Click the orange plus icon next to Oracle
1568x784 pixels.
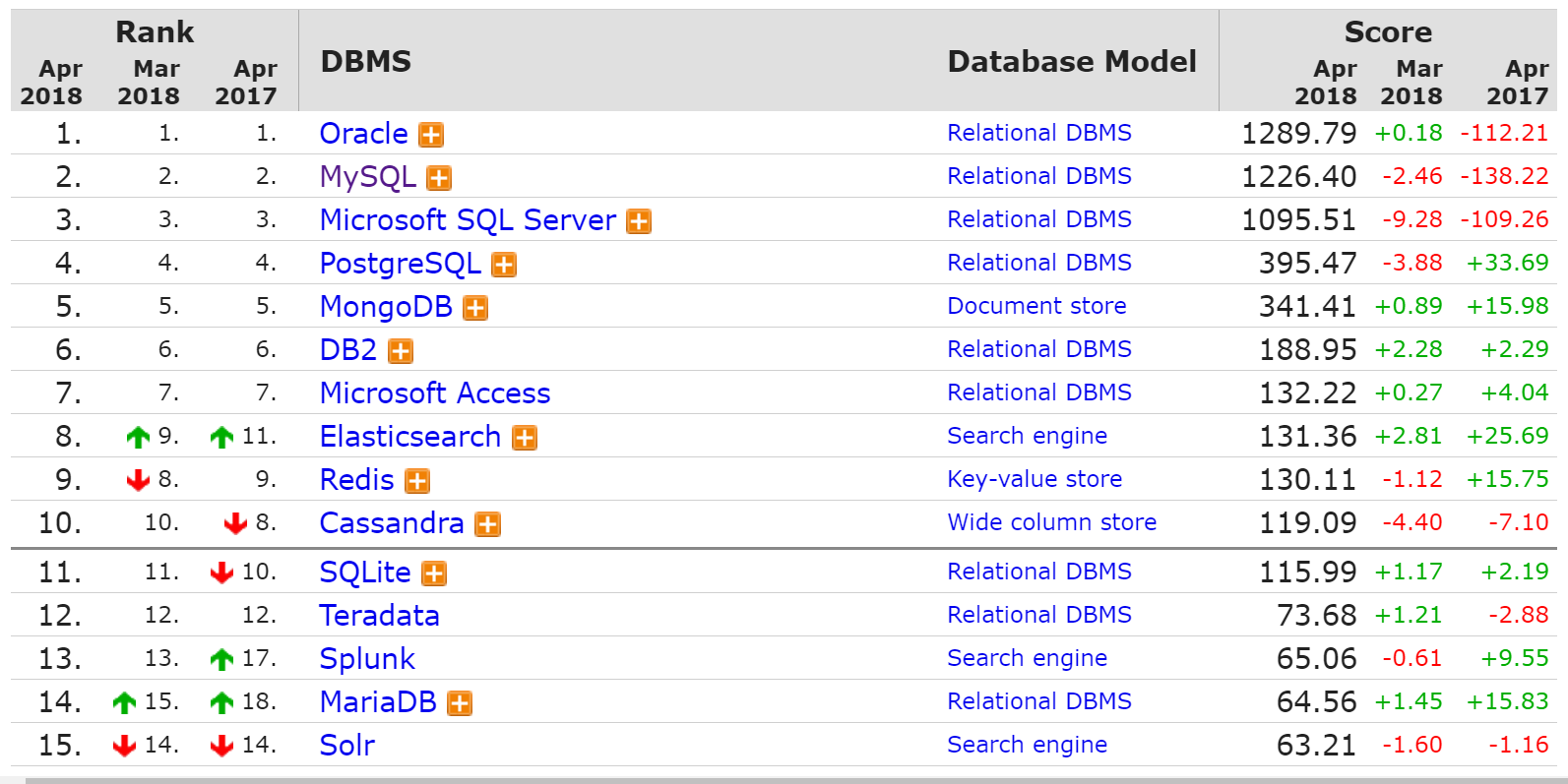431,135
